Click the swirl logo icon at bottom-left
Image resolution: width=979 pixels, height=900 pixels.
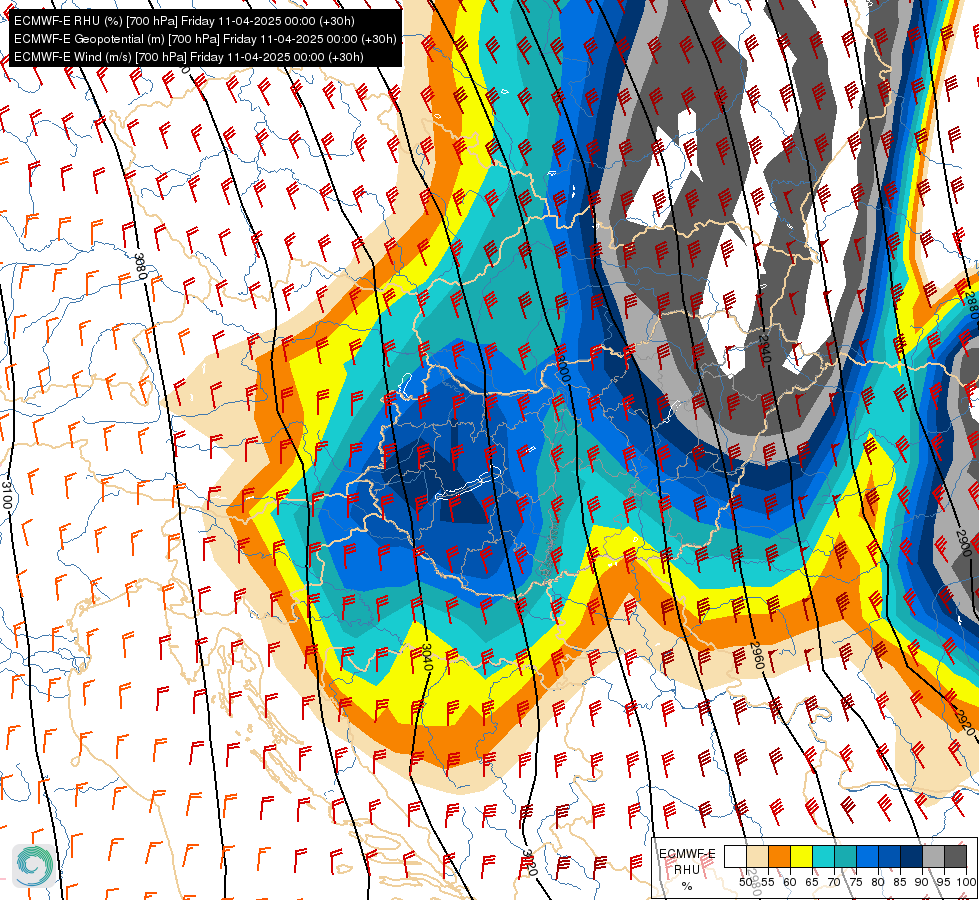(33, 866)
